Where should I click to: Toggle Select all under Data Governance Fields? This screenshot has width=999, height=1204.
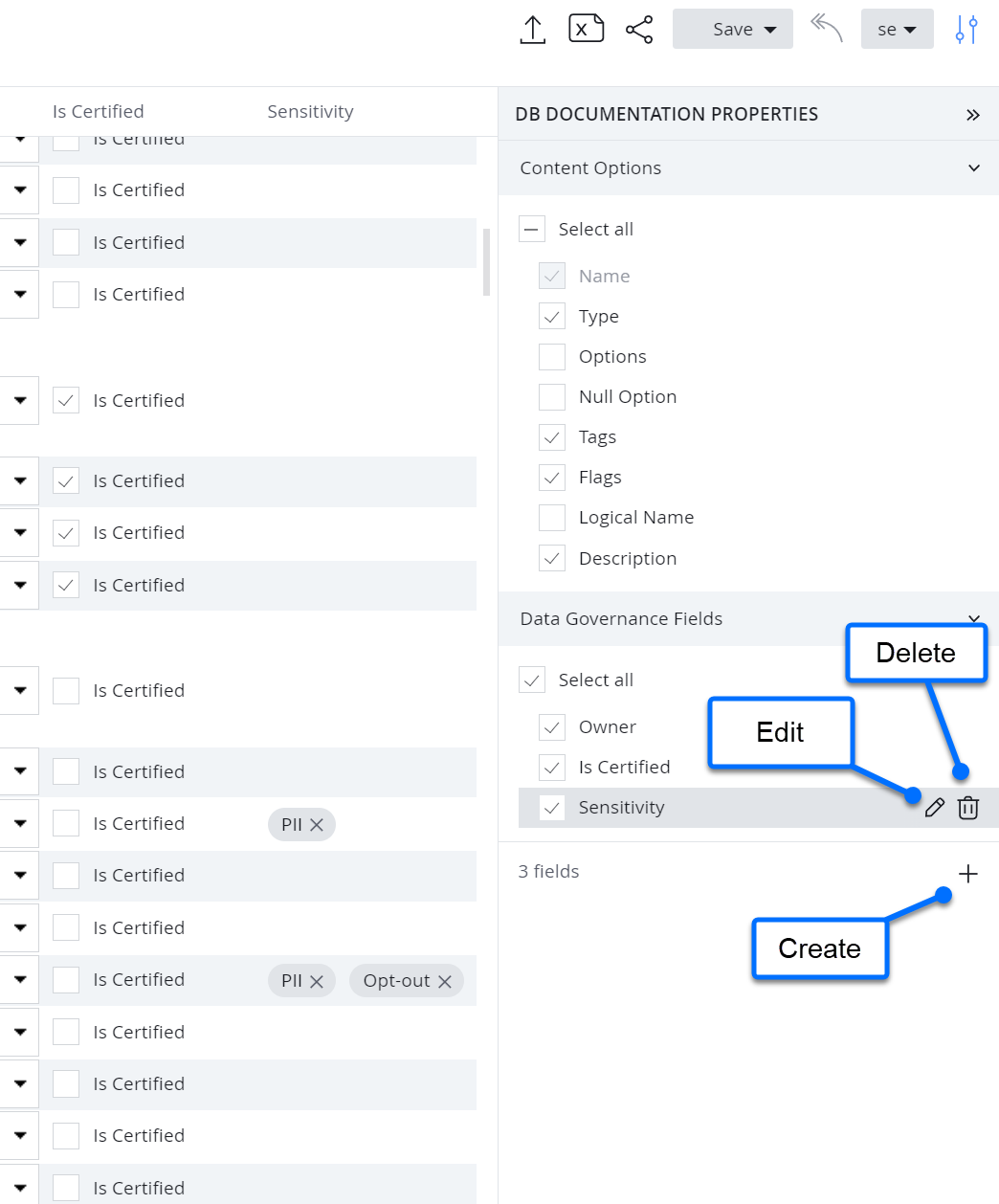pyautogui.click(x=532, y=680)
